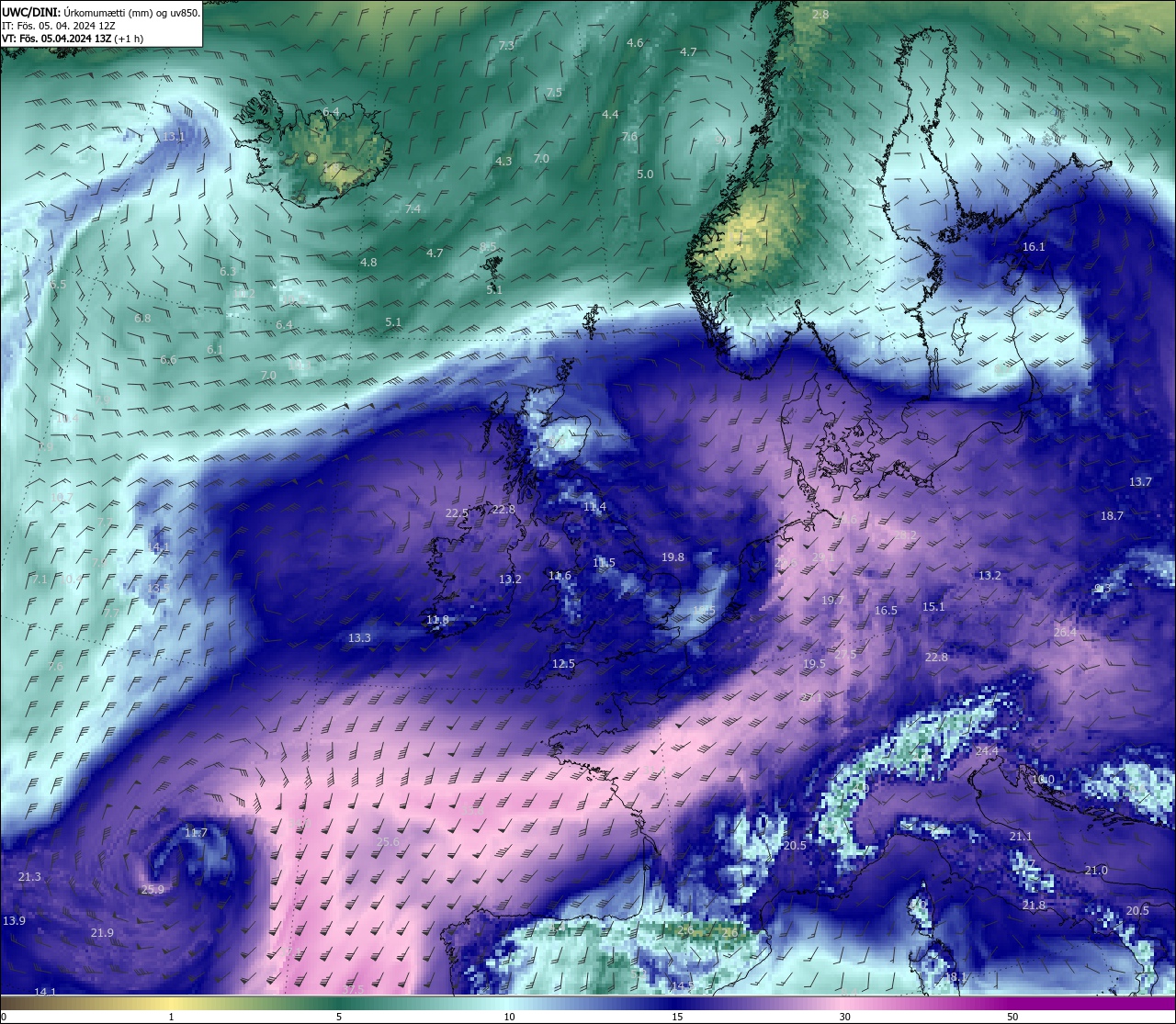Click the value 4.4 in the Norwegian Sea

point(610,115)
